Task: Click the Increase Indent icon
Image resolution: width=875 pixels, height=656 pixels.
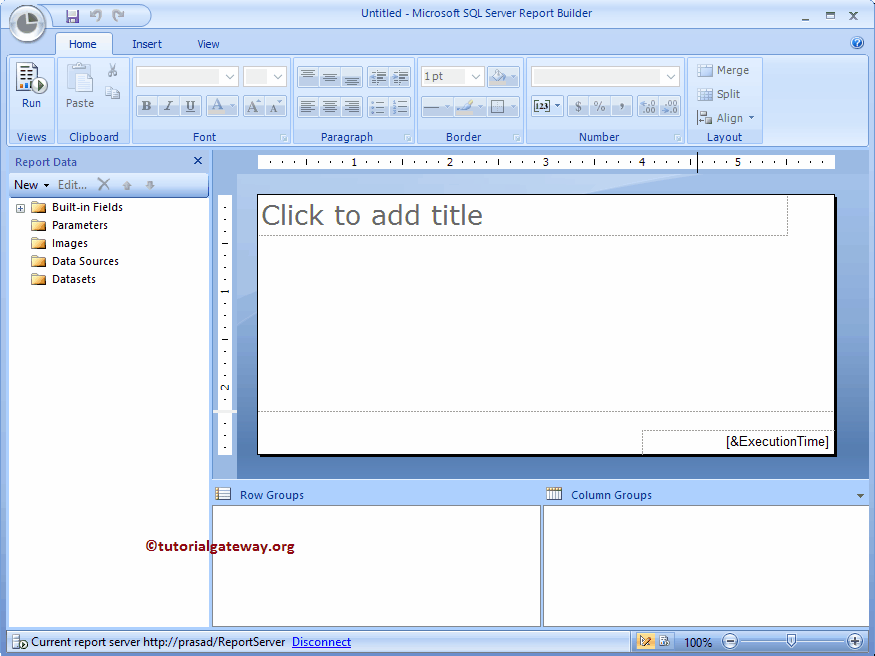Action: pyautogui.click(x=400, y=77)
